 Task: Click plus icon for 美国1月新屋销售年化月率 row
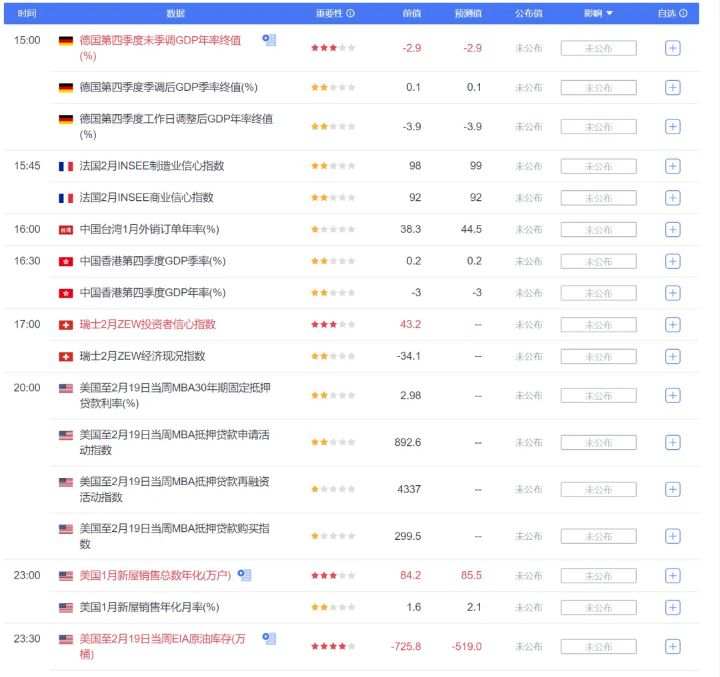(x=672, y=608)
